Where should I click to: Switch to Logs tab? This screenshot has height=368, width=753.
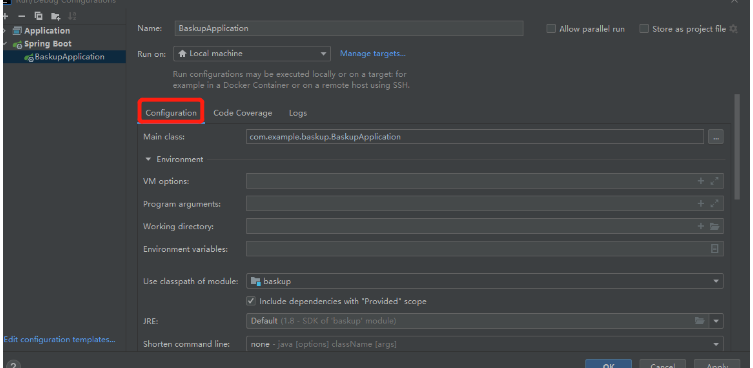pos(298,113)
